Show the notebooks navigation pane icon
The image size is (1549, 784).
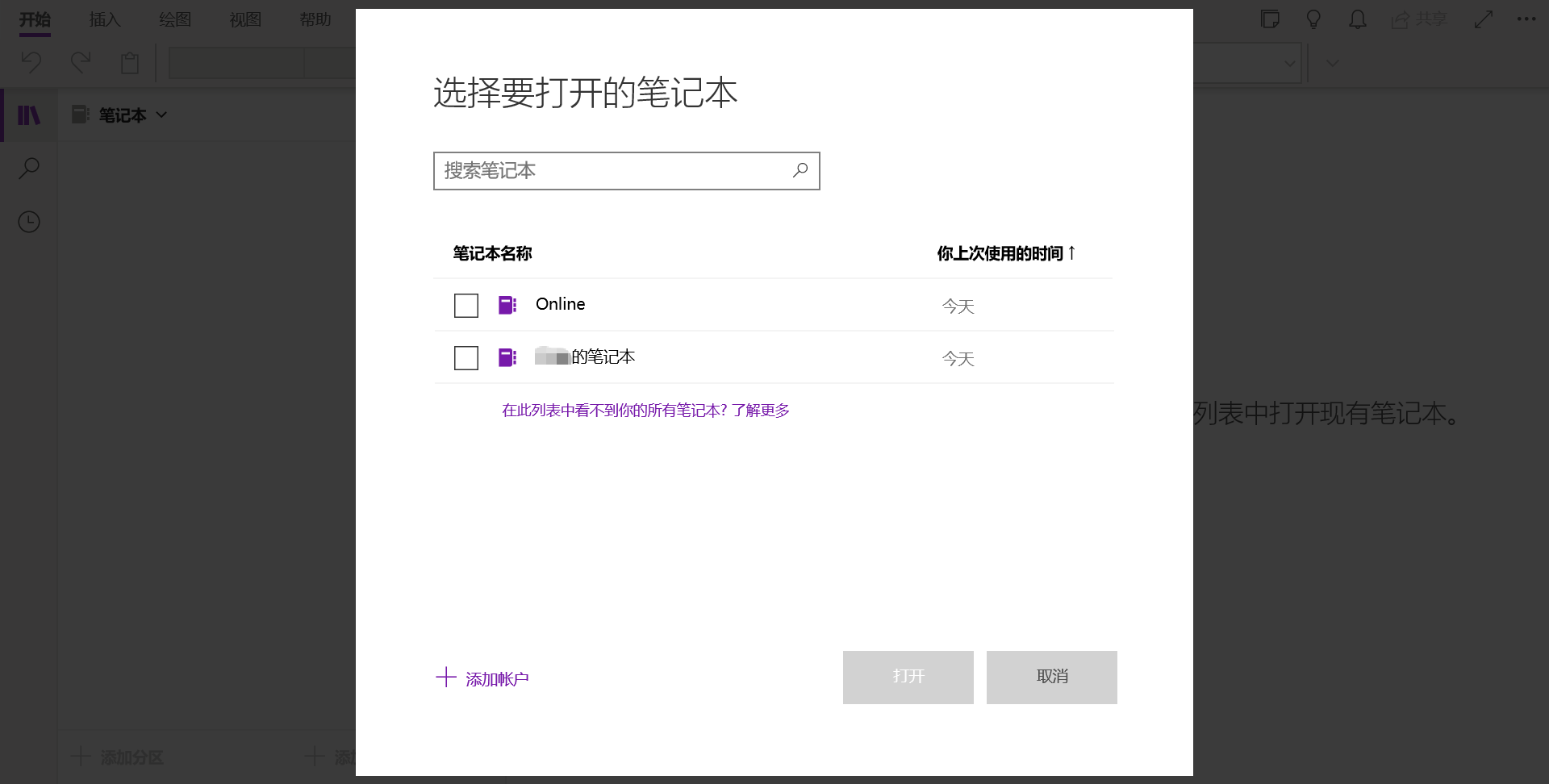[29, 115]
